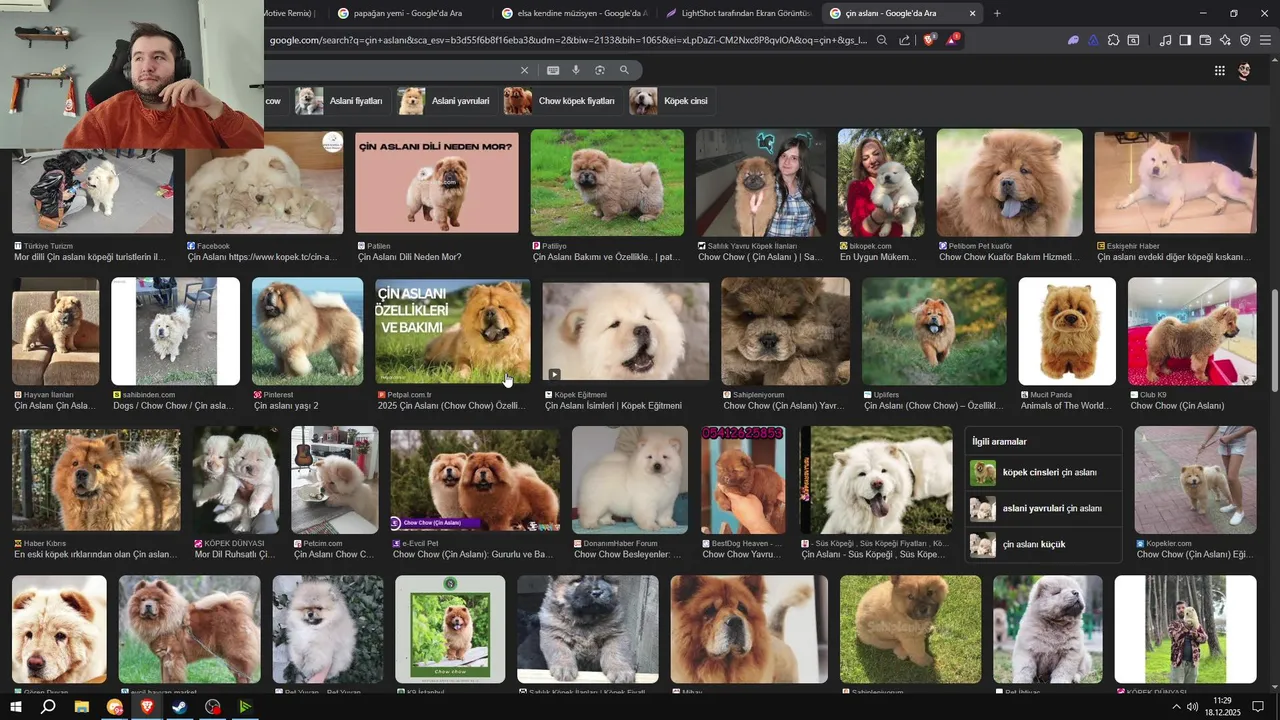The height and width of the screenshot is (720, 1280).
Task: Open the extensions puzzle piece icon
Action: (1113, 40)
